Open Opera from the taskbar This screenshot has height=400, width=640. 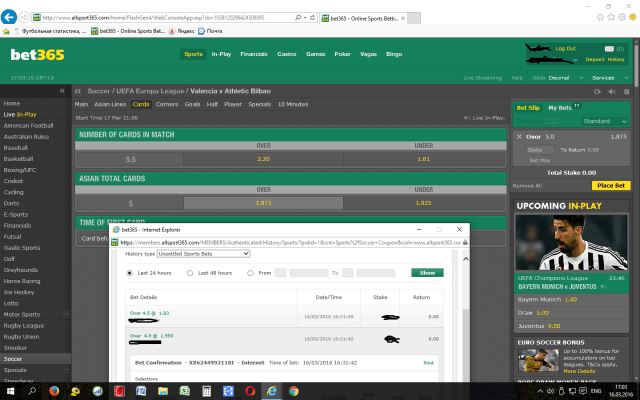coord(250,391)
